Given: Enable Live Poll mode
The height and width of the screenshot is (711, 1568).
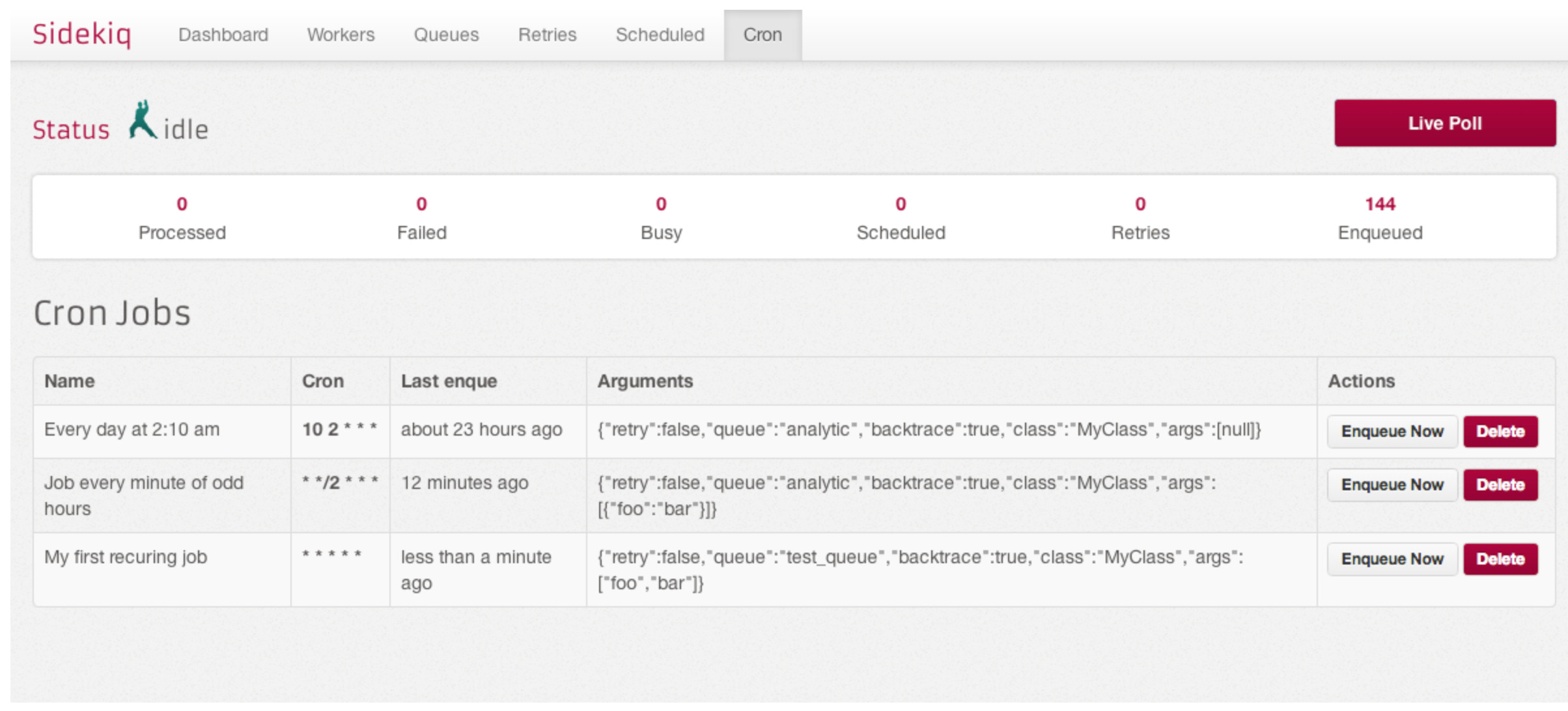Looking at the screenshot, I should coord(1444,122).
